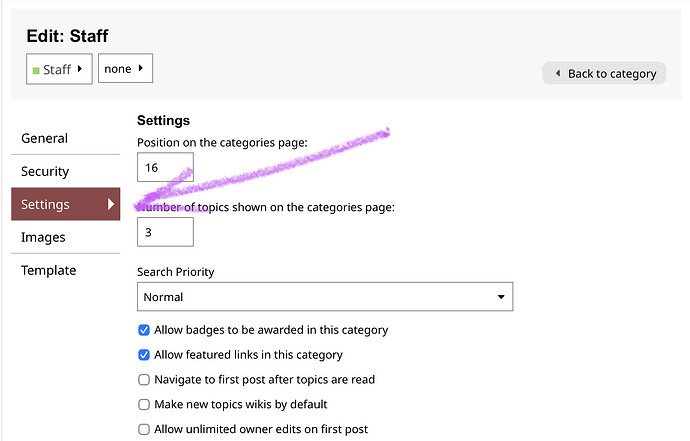
Task: Uncheck Allow featured links in this category
Action: coord(144,355)
